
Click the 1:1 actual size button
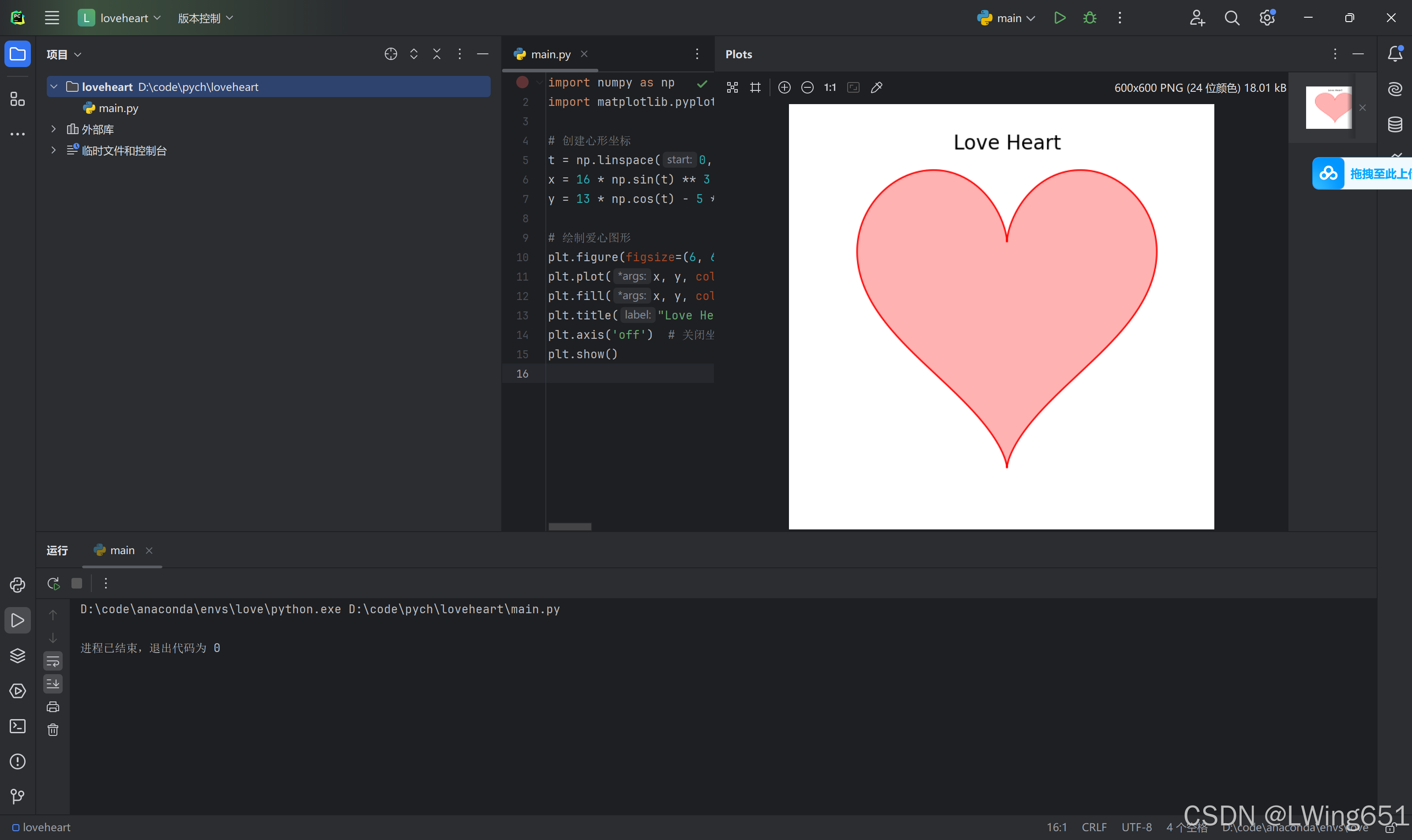tap(830, 88)
